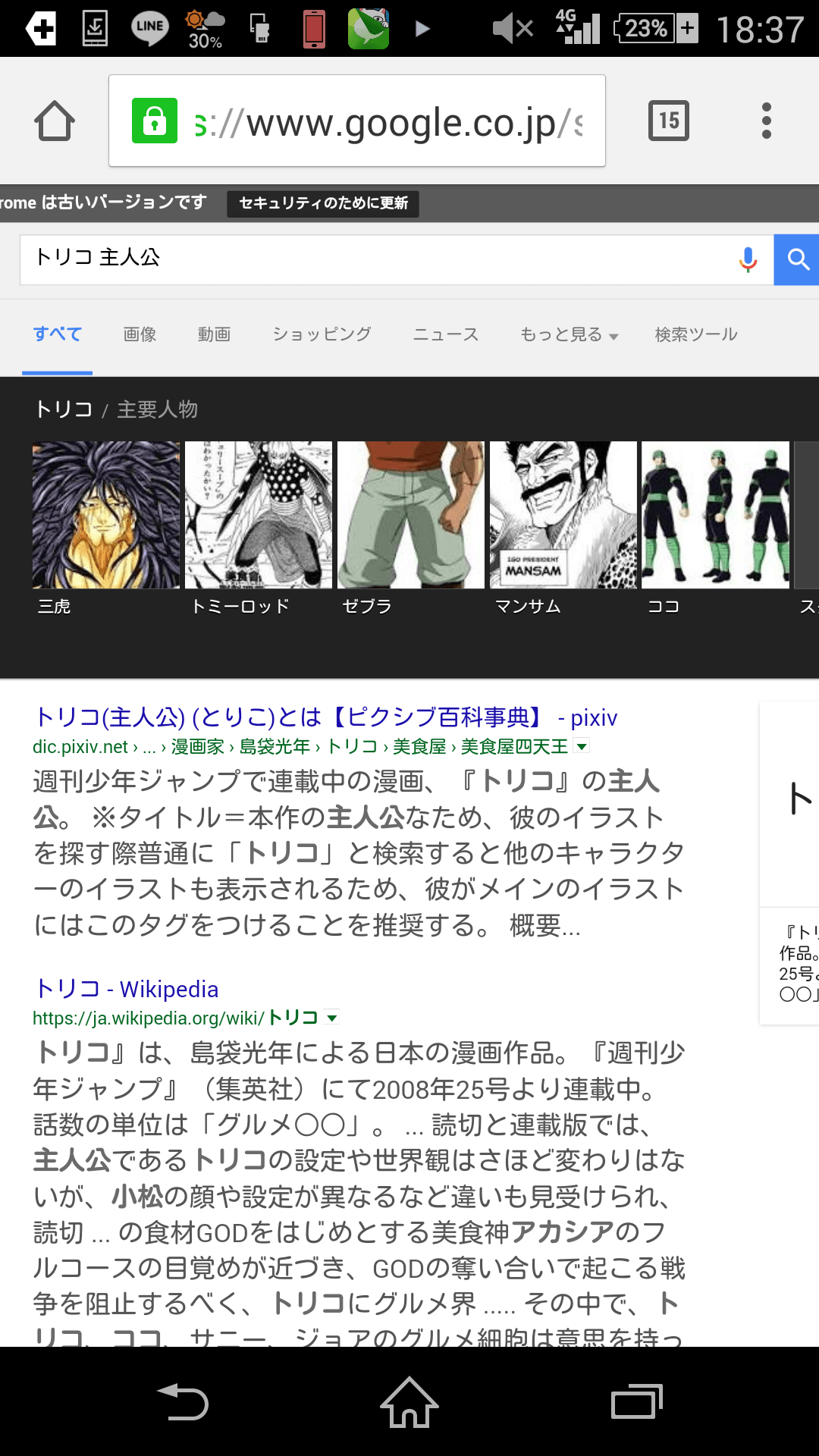Switch to the ニュース news tab
The height and width of the screenshot is (1456, 819).
click(446, 334)
